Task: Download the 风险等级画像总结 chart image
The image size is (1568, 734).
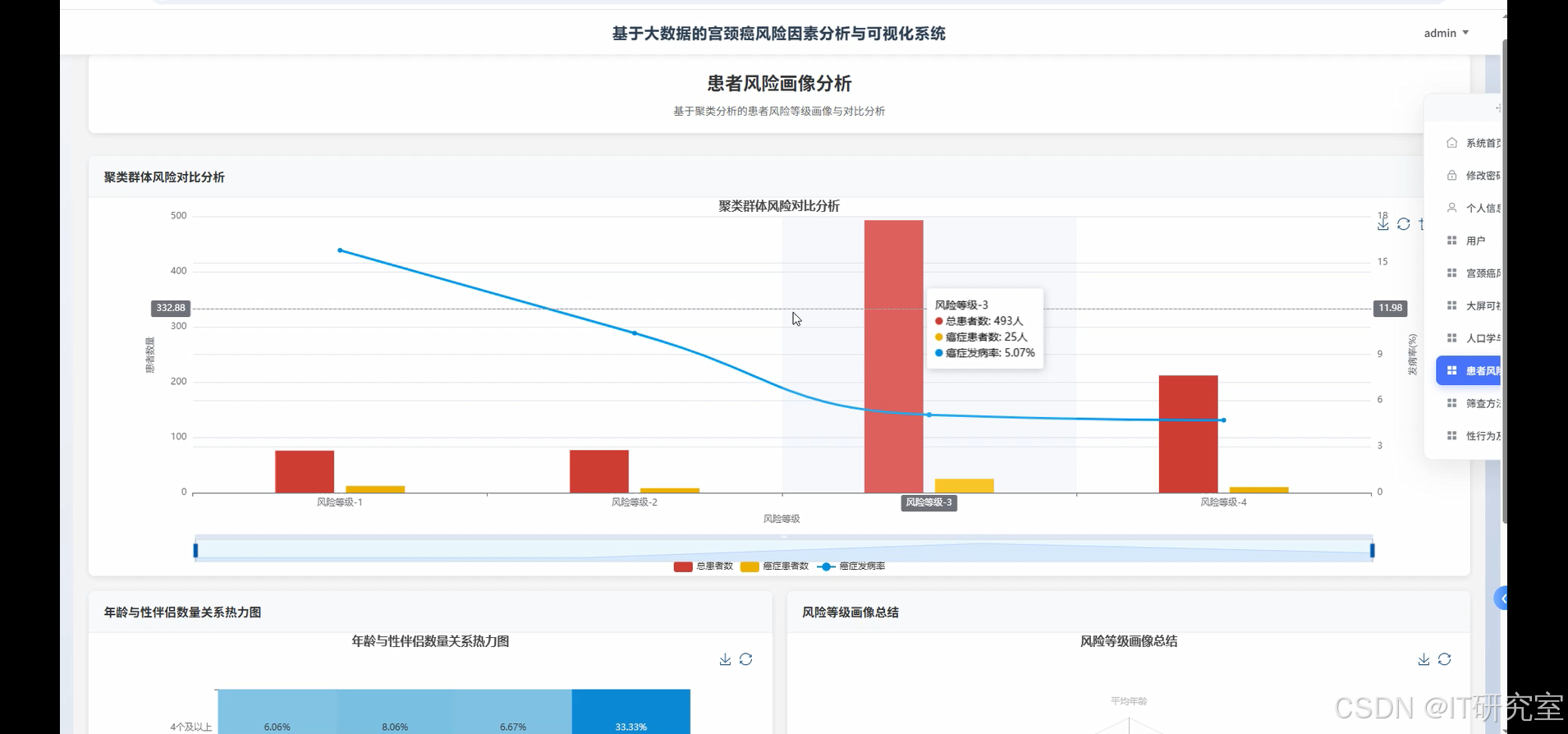Action: [1424, 659]
